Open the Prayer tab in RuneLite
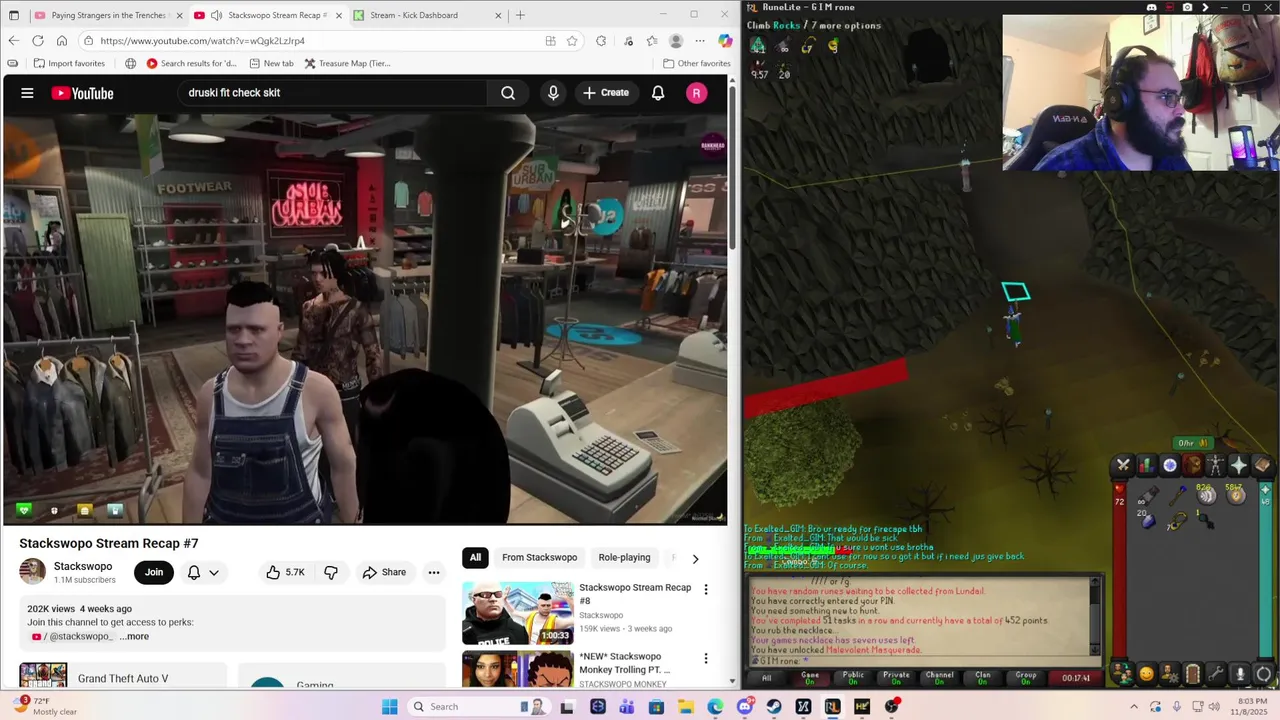This screenshot has height=720, width=1280. [x=1239, y=465]
